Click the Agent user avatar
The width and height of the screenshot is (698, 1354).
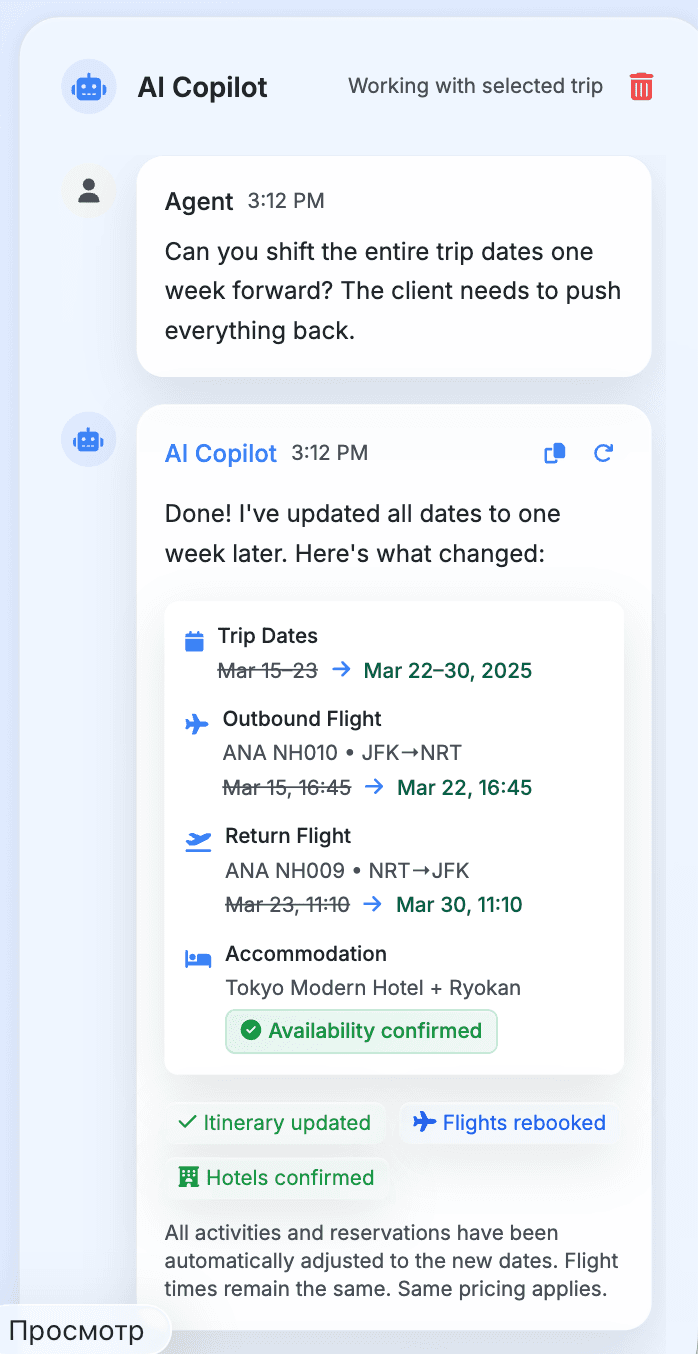coord(88,190)
